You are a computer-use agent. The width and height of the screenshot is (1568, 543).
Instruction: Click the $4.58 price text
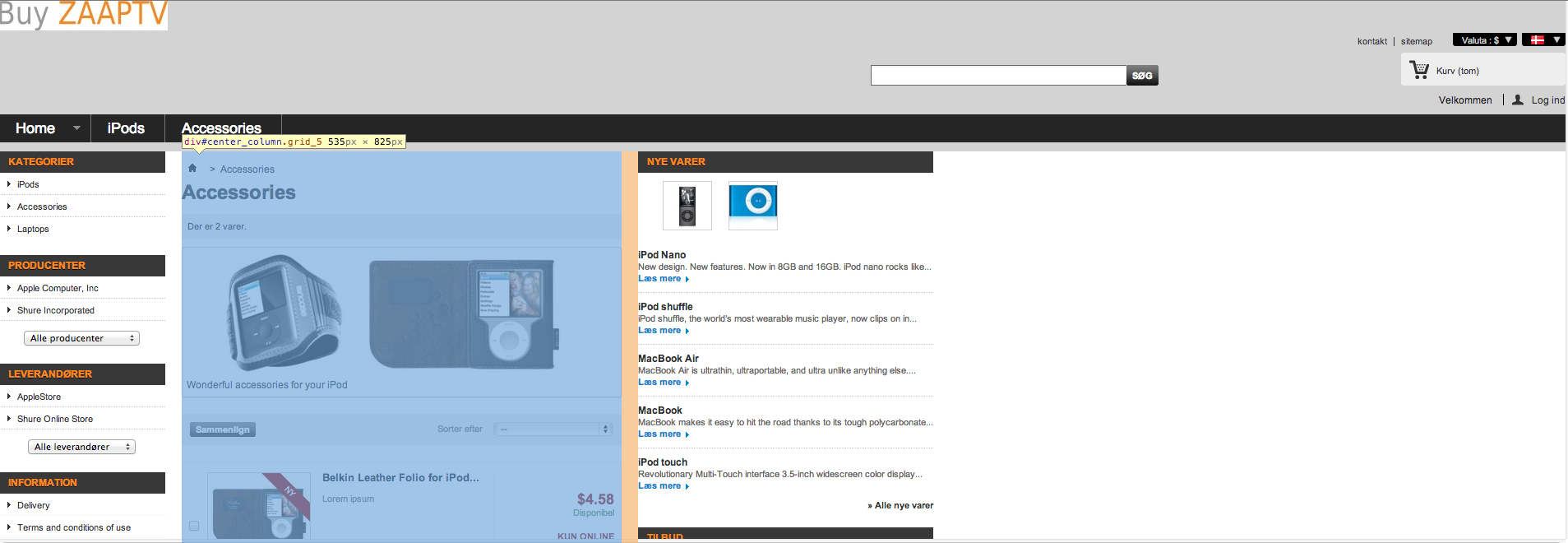[595, 499]
